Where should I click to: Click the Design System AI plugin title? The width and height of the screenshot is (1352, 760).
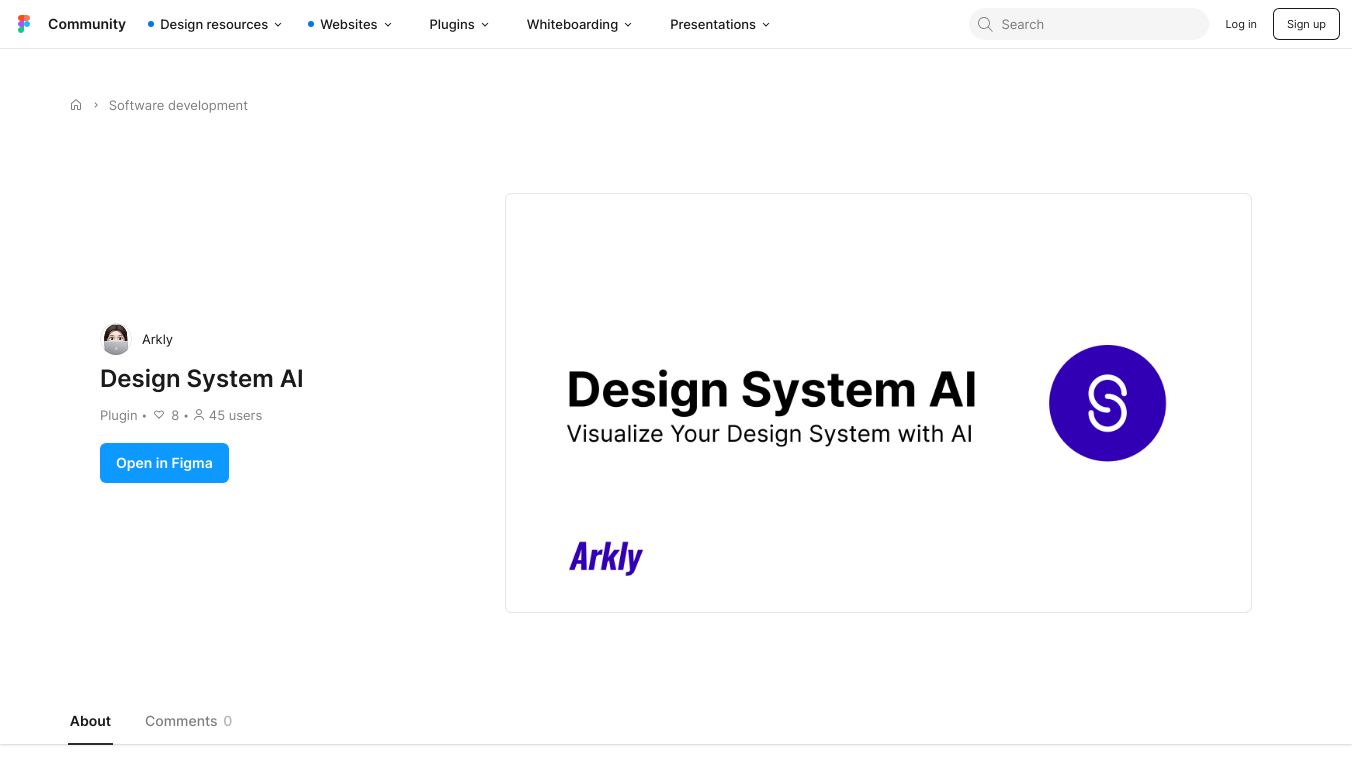click(x=201, y=379)
